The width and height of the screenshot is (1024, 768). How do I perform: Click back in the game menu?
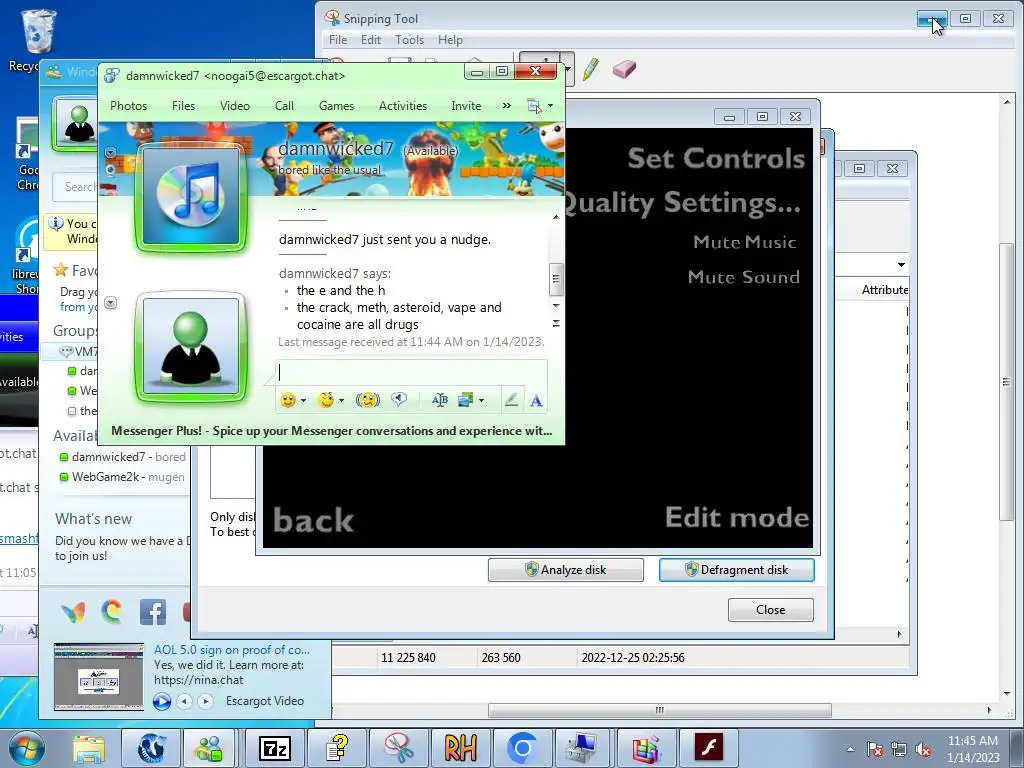coord(313,520)
